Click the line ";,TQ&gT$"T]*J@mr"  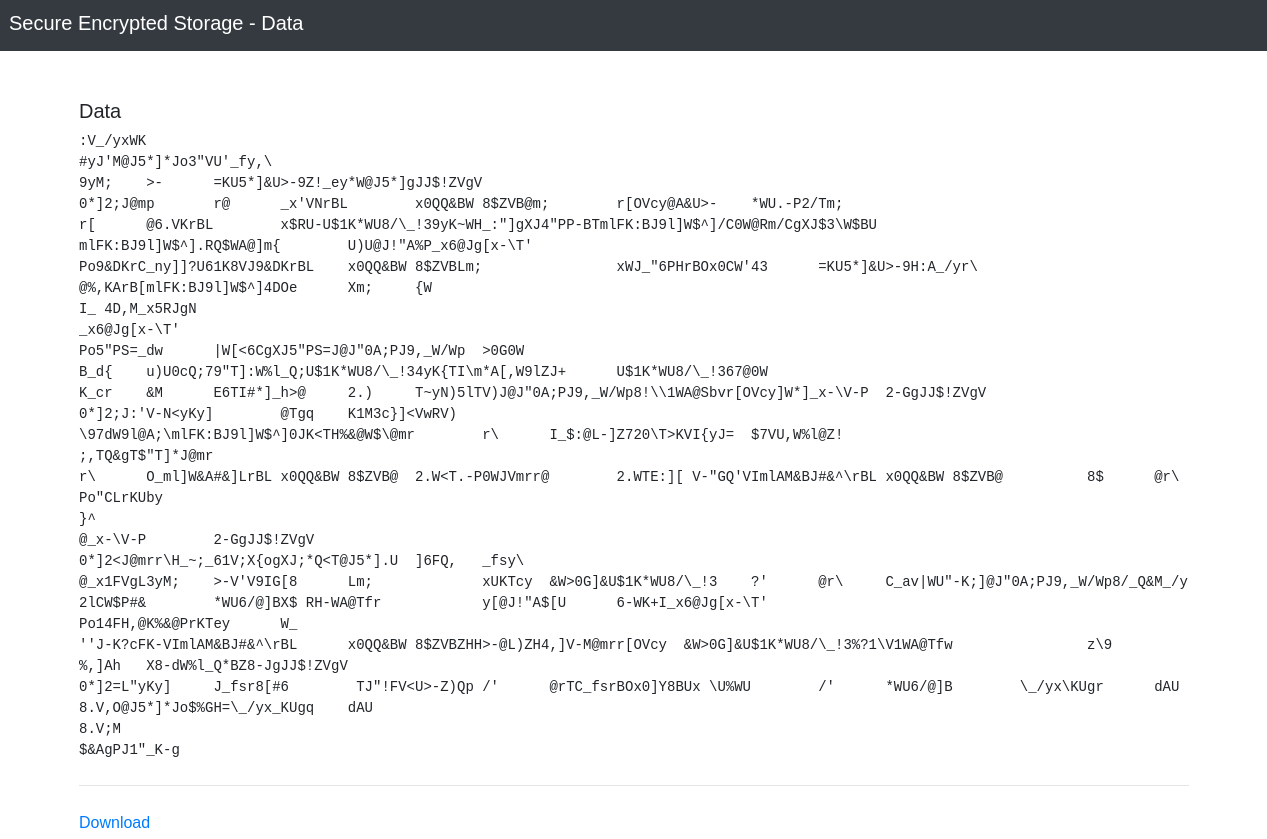click(146, 456)
